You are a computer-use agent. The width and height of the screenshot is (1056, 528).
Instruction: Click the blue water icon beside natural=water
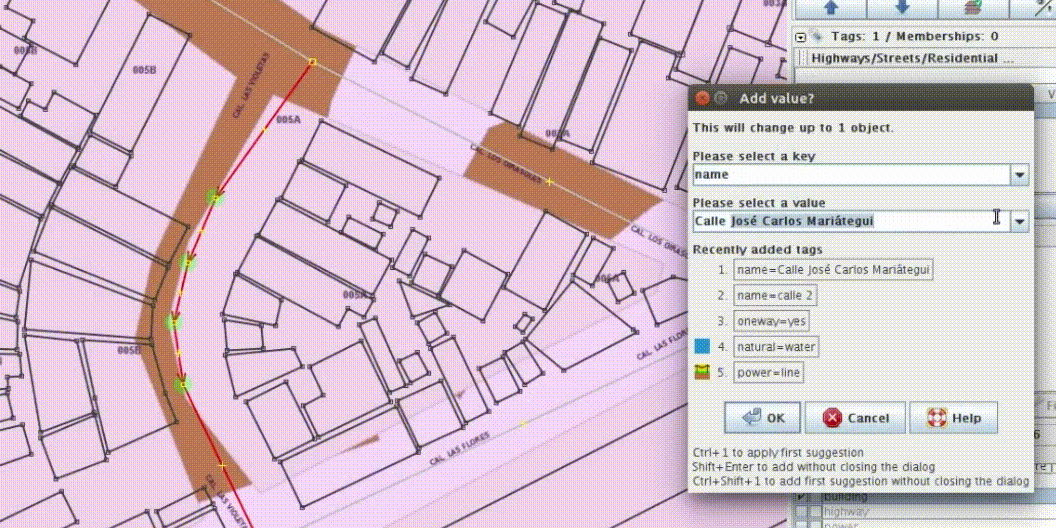pos(702,347)
